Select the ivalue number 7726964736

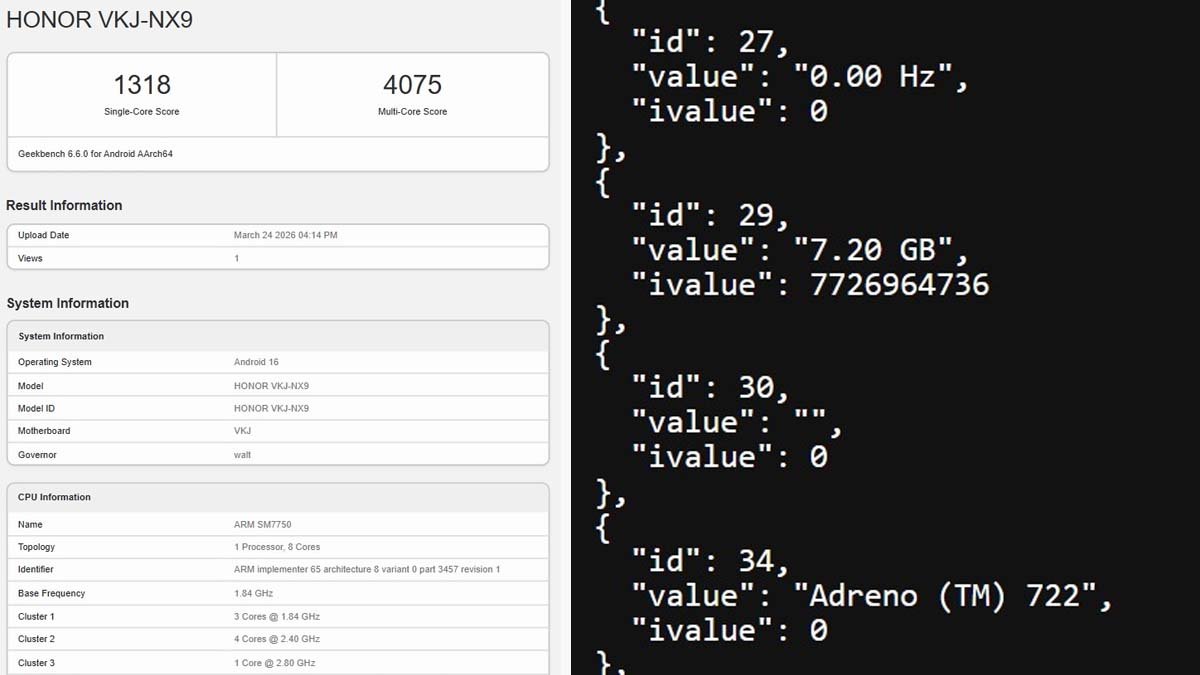coord(884,285)
